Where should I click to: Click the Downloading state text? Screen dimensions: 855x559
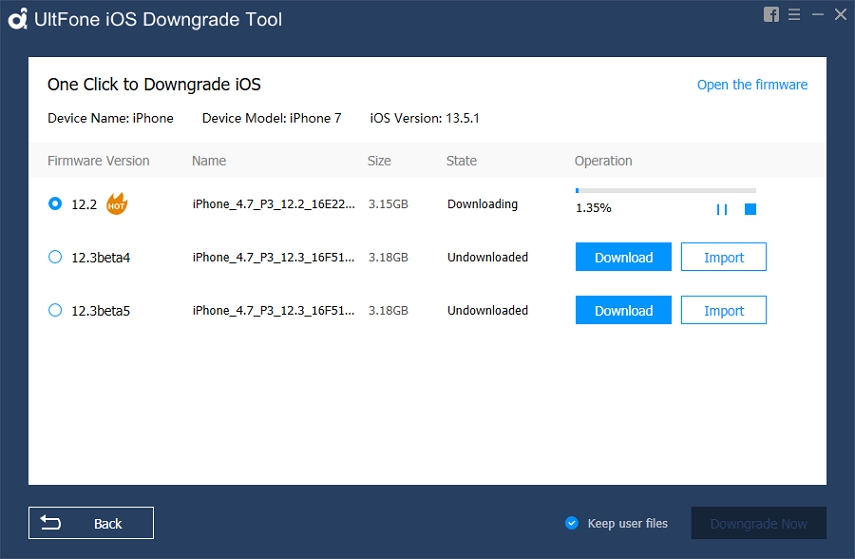483,204
